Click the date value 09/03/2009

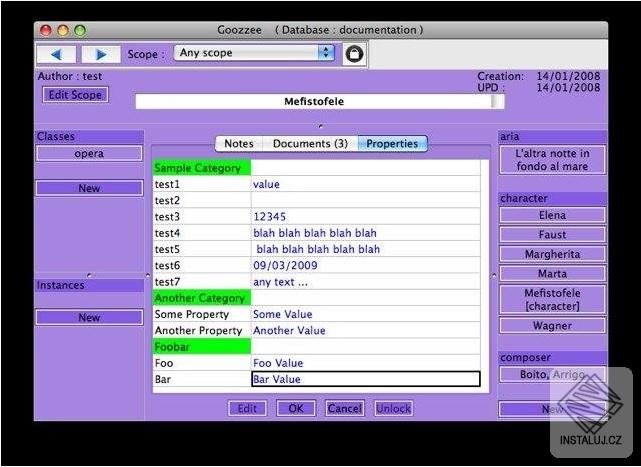366,265
